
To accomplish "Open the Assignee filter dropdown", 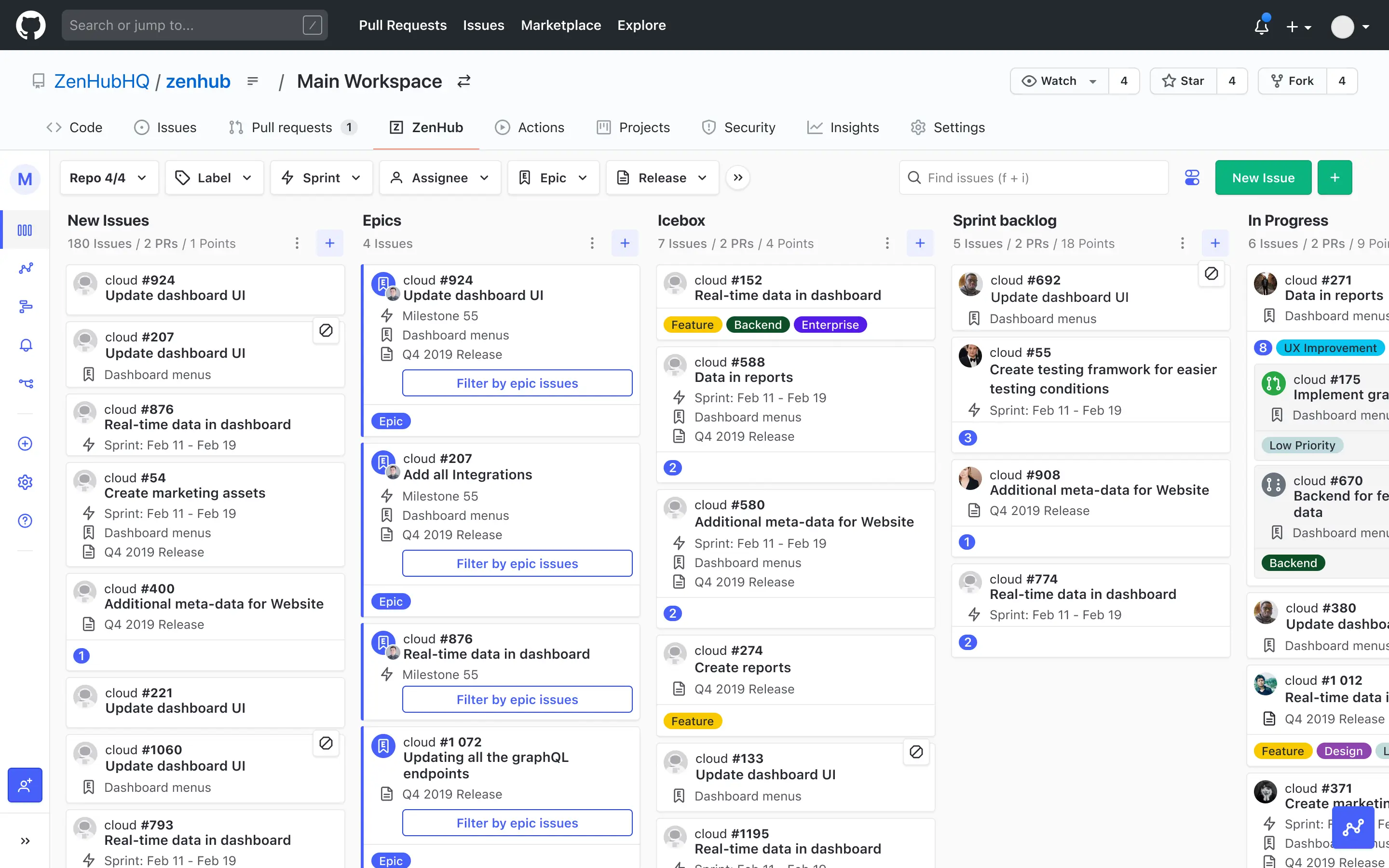I will (x=440, y=178).
